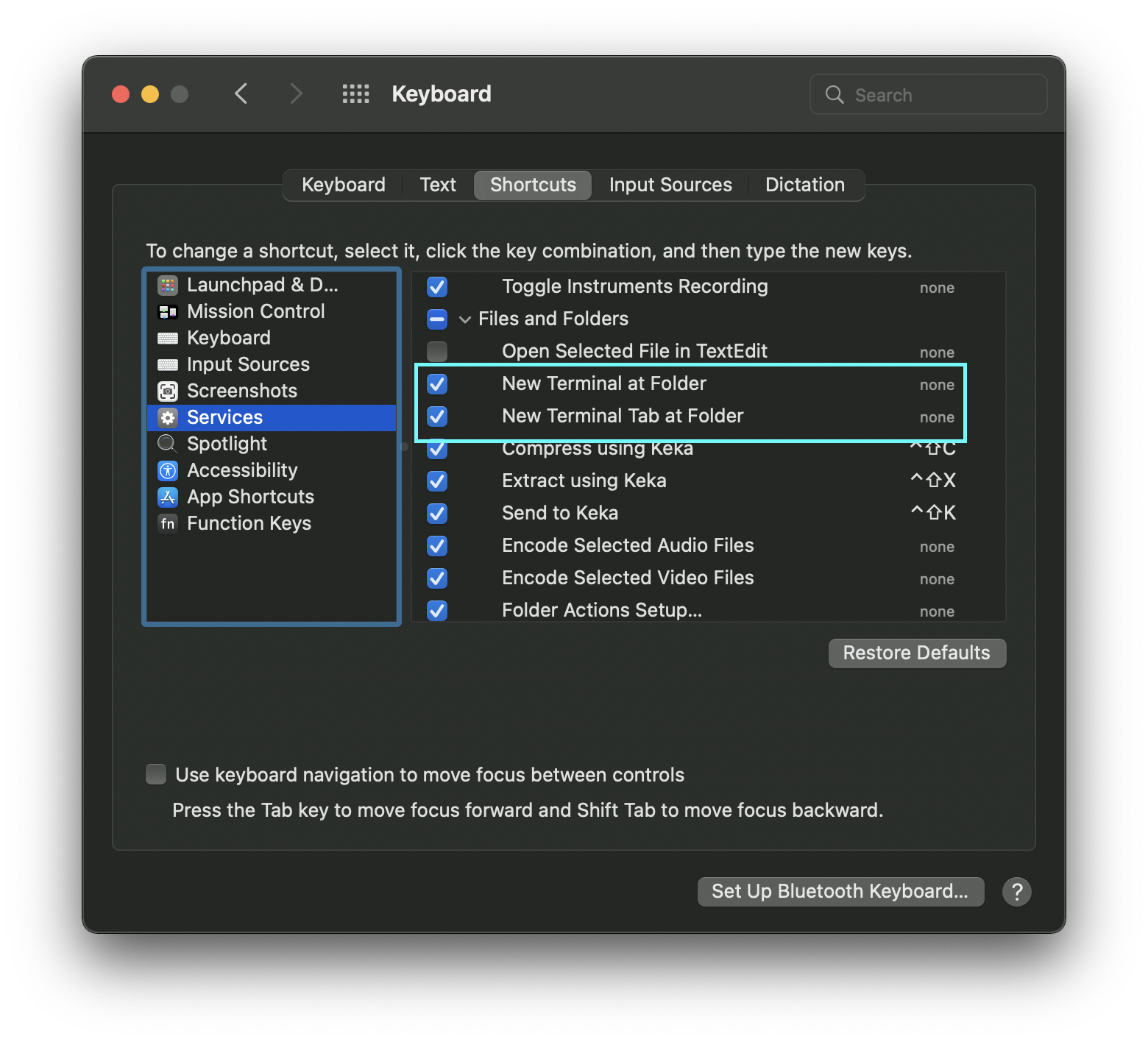Uncheck New Terminal at Folder service
1148x1042 pixels.
tap(437, 384)
